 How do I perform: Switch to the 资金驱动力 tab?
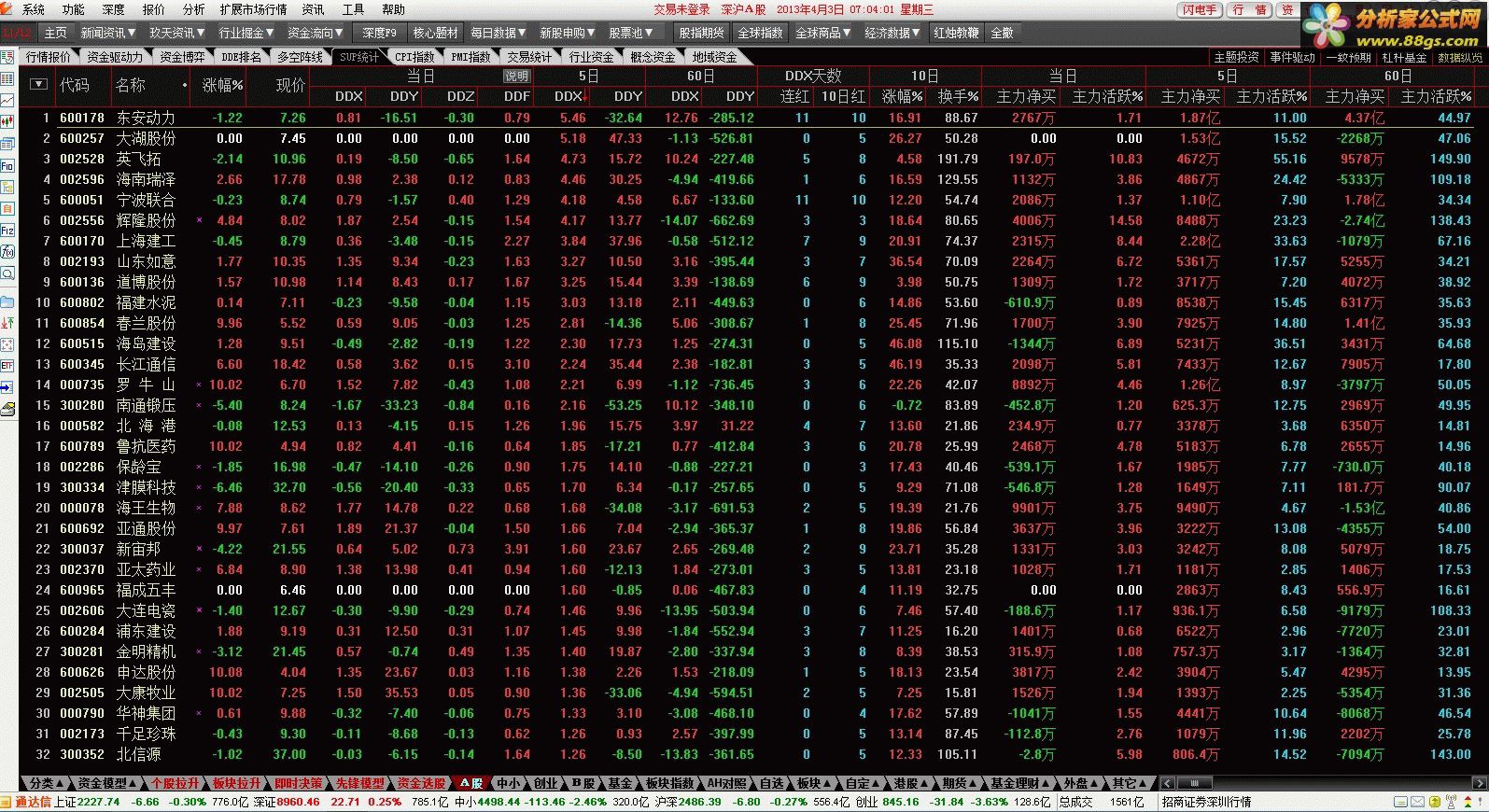[114, 57]
